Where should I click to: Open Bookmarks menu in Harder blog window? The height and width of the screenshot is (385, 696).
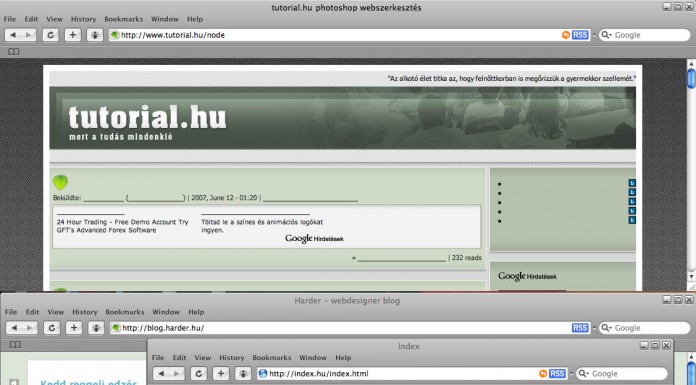125,312
